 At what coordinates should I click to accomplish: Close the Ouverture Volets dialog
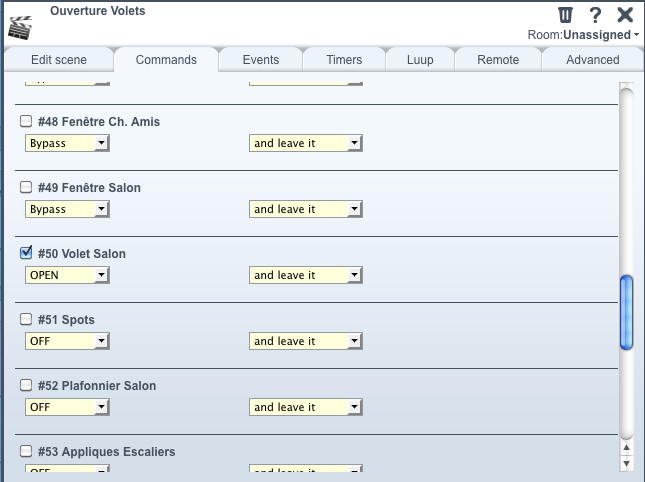pos(625,15)
